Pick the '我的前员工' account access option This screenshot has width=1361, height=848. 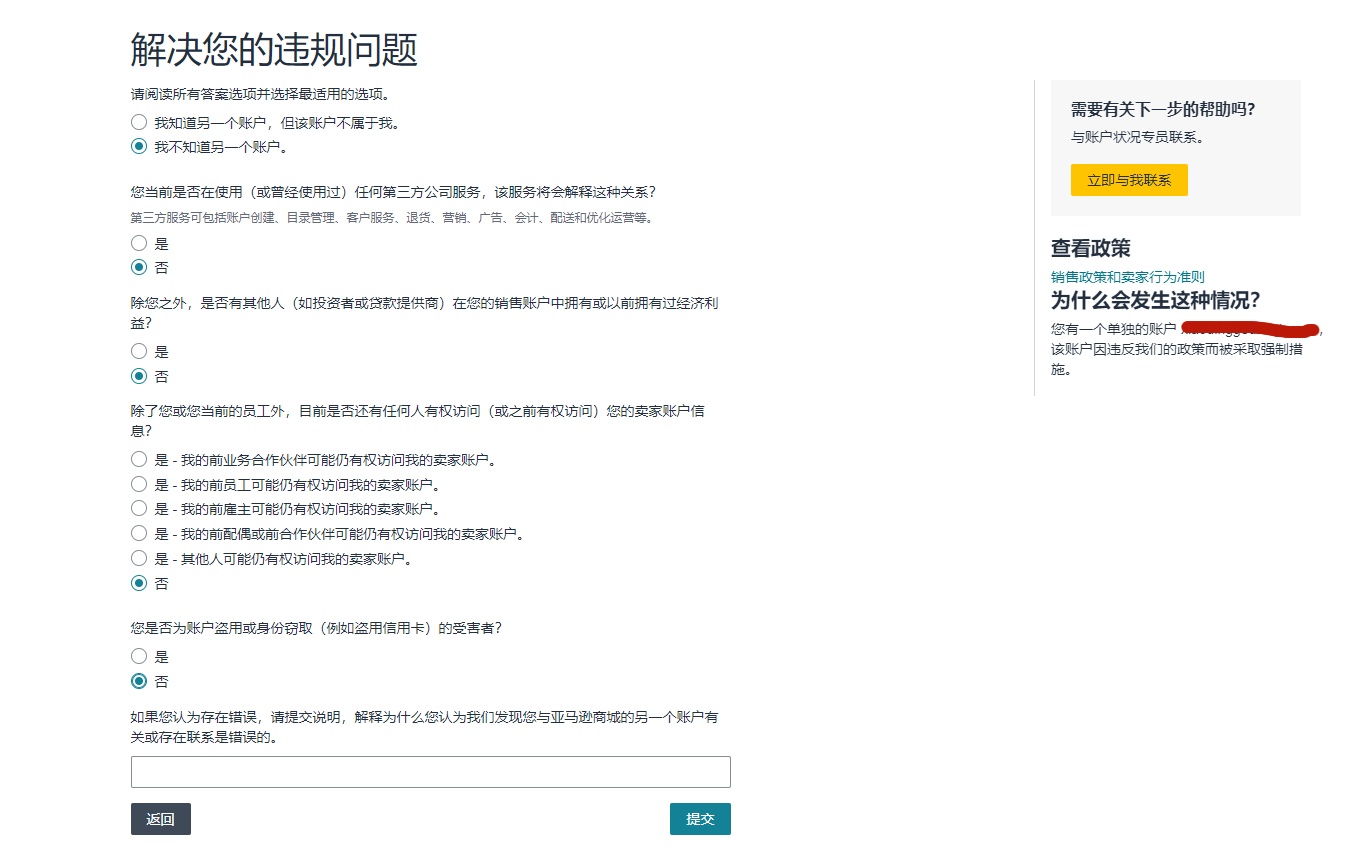click(x=139, y=484)
